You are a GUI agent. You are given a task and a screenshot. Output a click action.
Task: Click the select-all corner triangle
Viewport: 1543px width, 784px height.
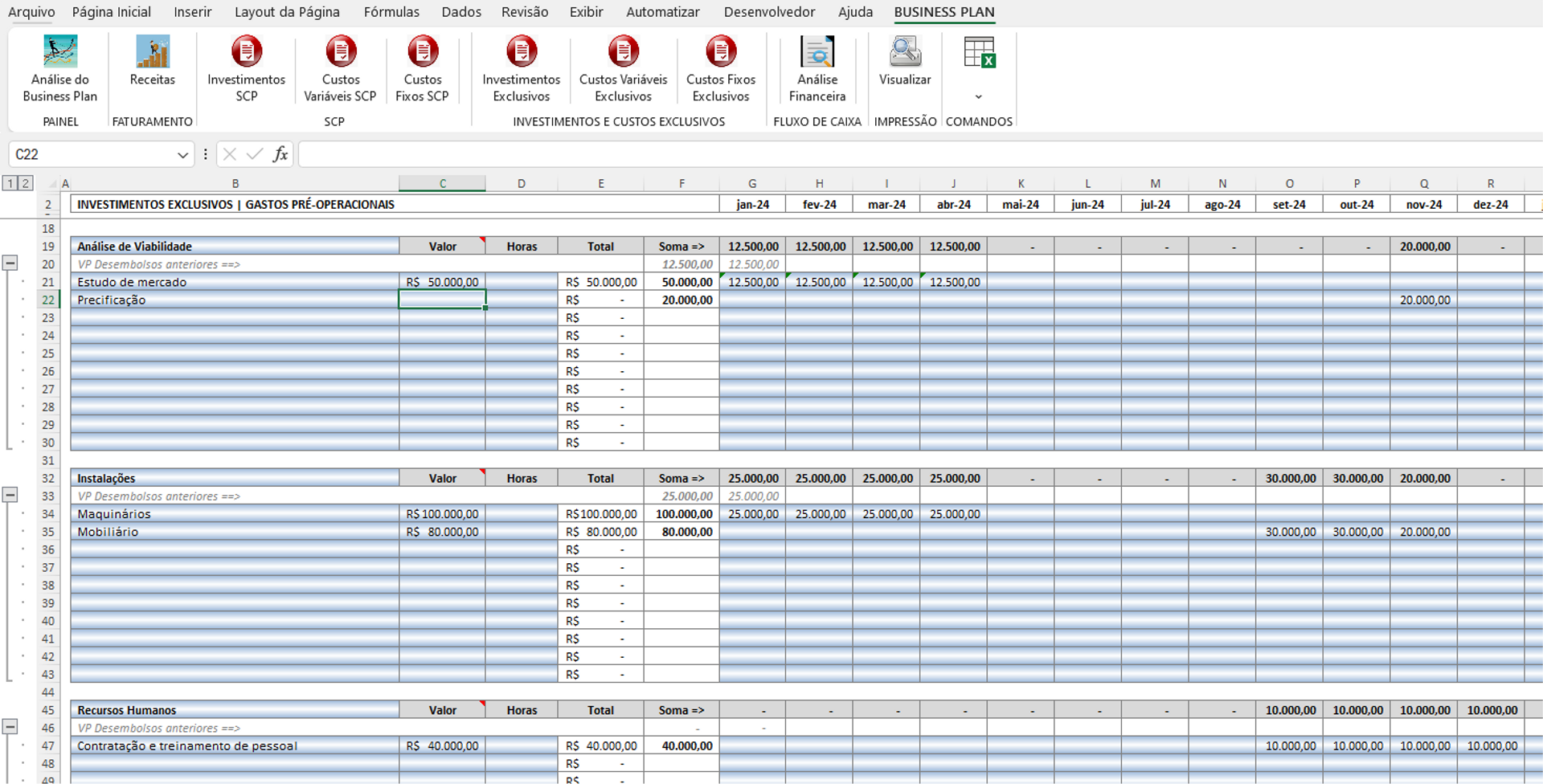click(52, 184)
